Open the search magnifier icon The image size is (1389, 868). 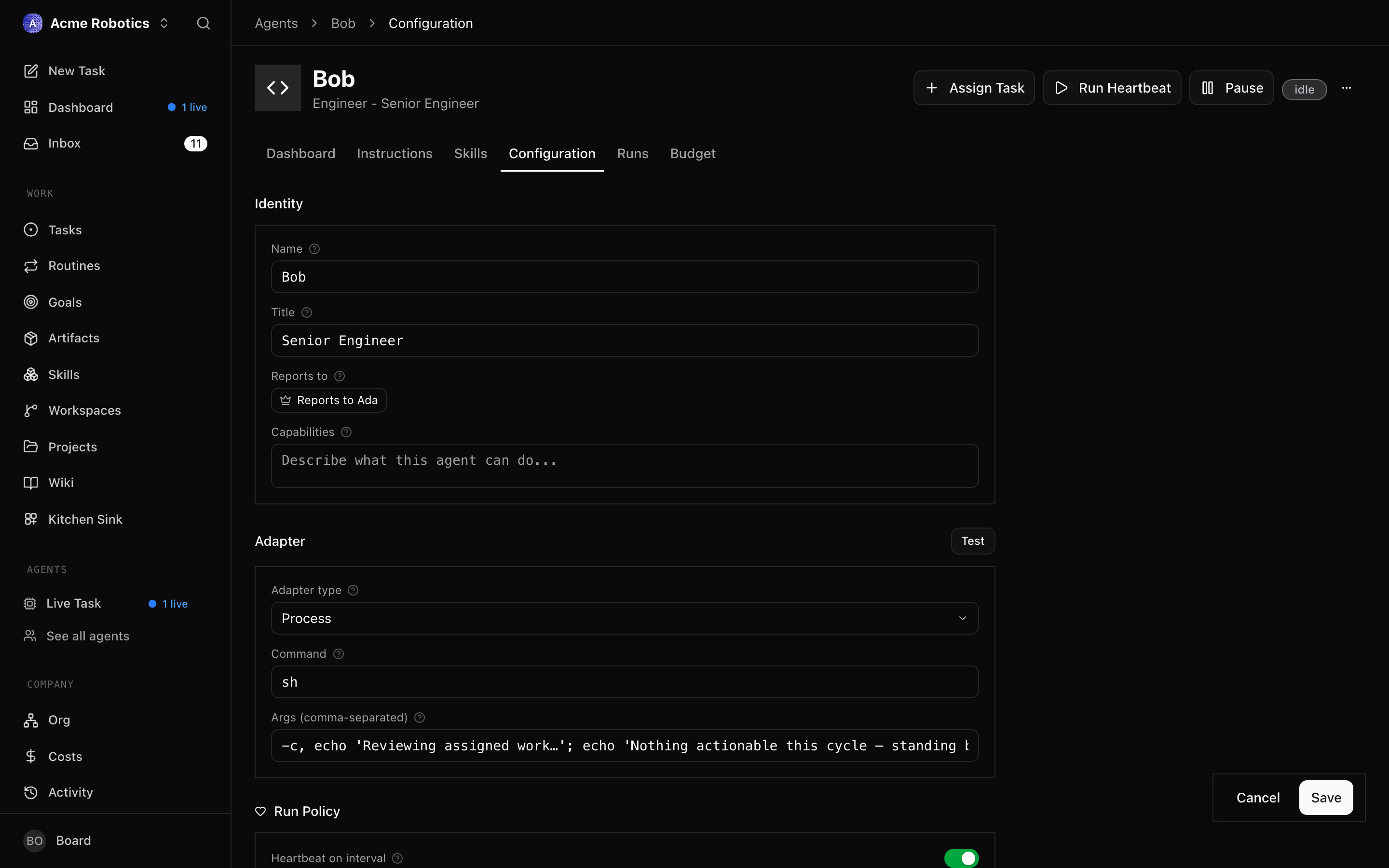pos(203,23)
